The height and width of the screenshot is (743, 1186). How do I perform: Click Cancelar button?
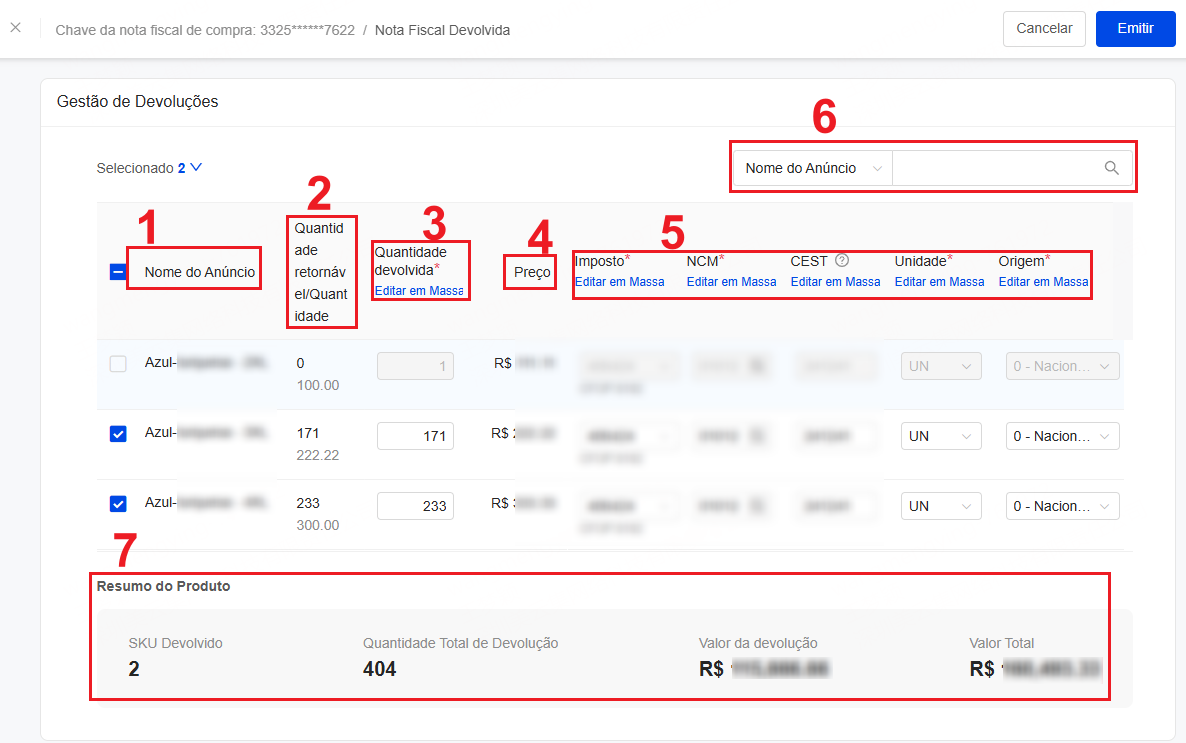click(x=1044, y=29)
